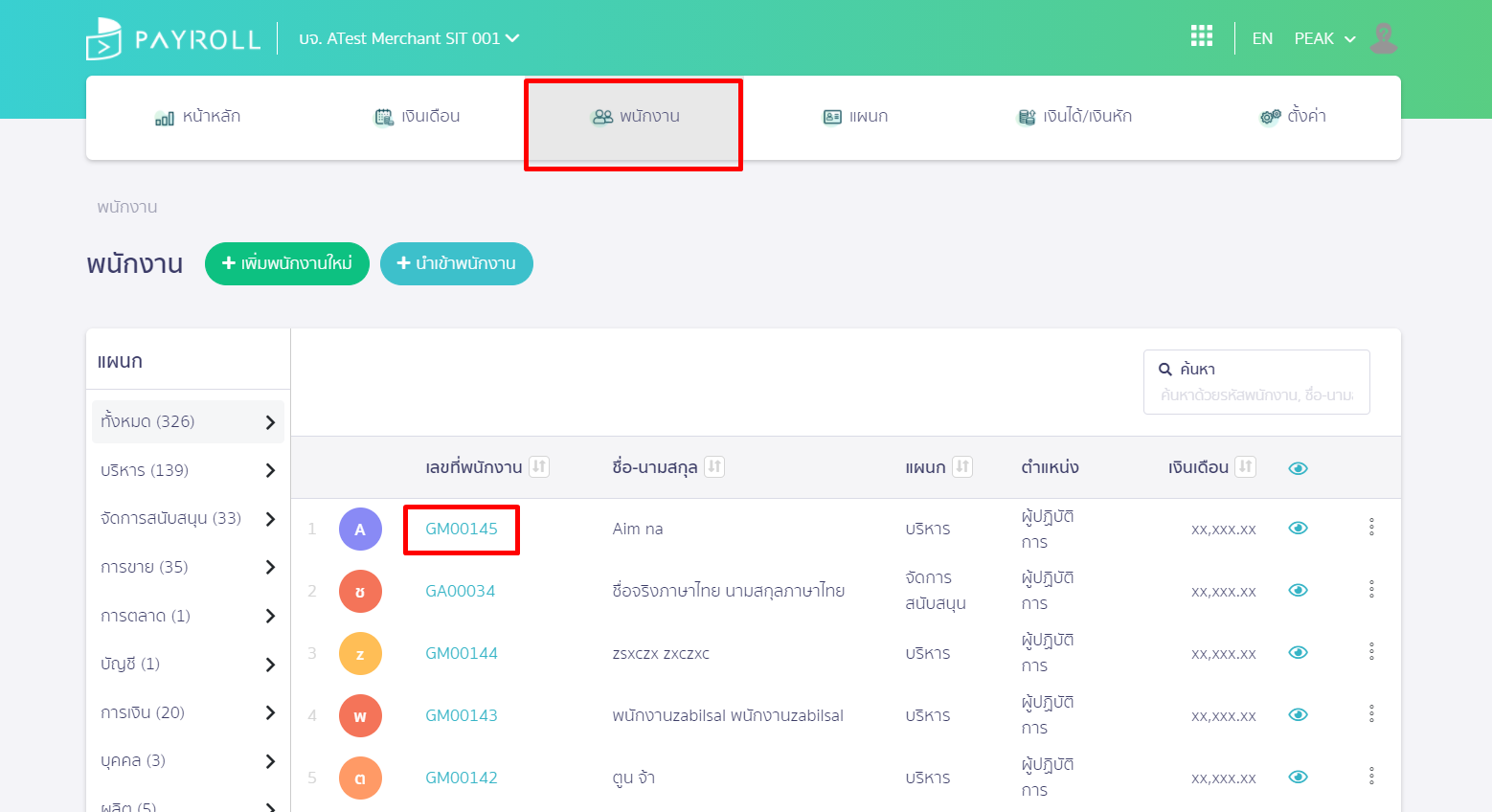
Task: Open the เงินเดือน tab
Action: tap(417, 117)
